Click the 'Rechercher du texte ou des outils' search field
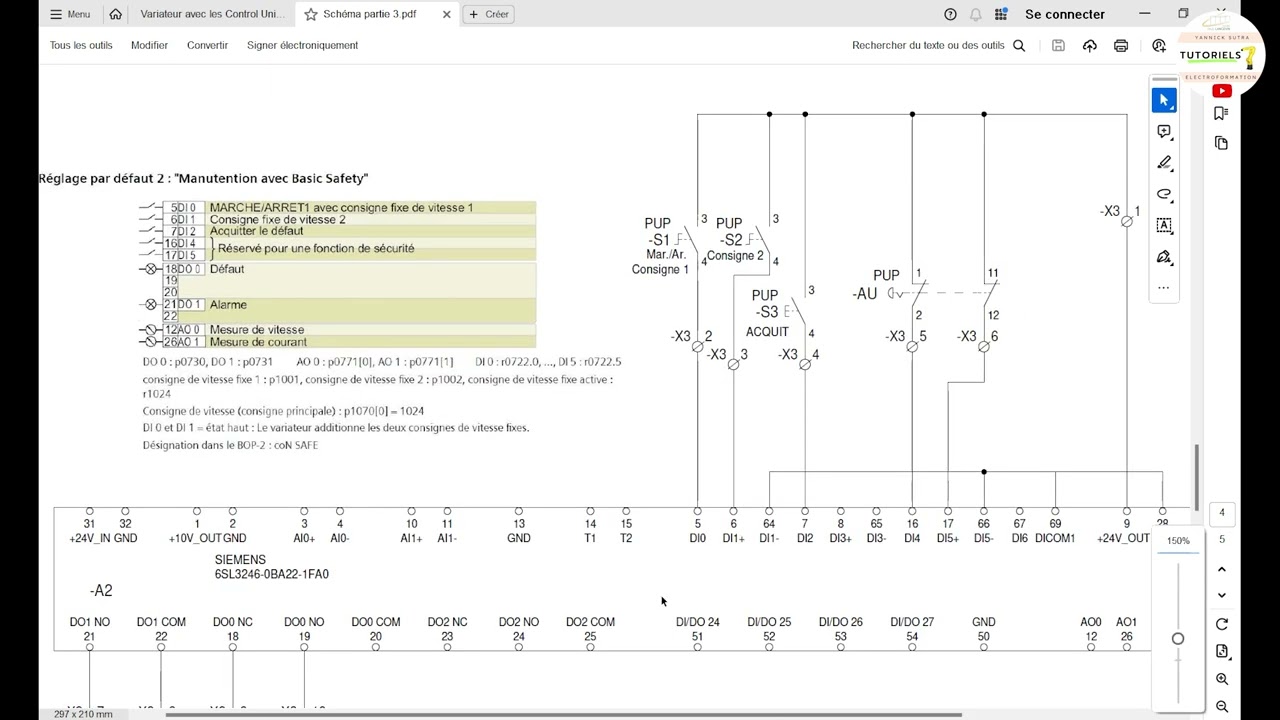Screen dimensions: 1280x720 tap(928, 45)
